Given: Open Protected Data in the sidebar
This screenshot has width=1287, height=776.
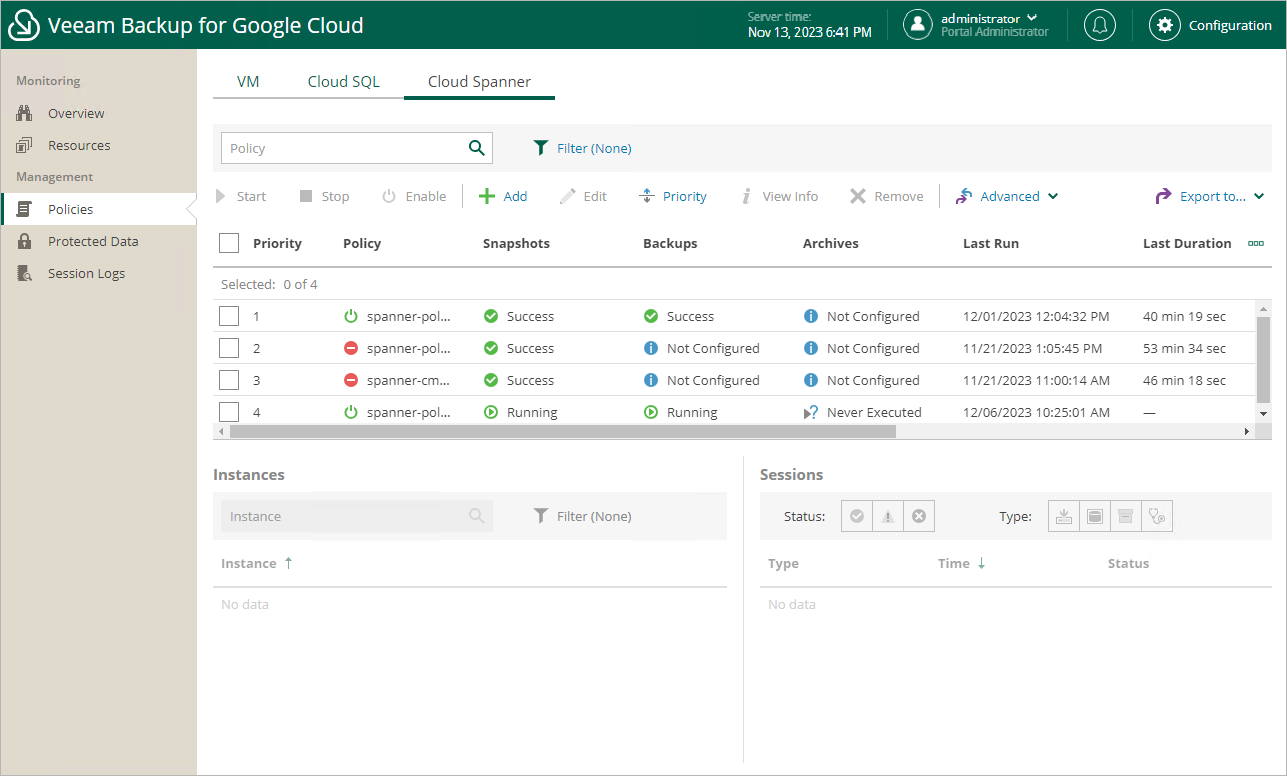Looking at the screenshot, I should (x=93, y=241).
